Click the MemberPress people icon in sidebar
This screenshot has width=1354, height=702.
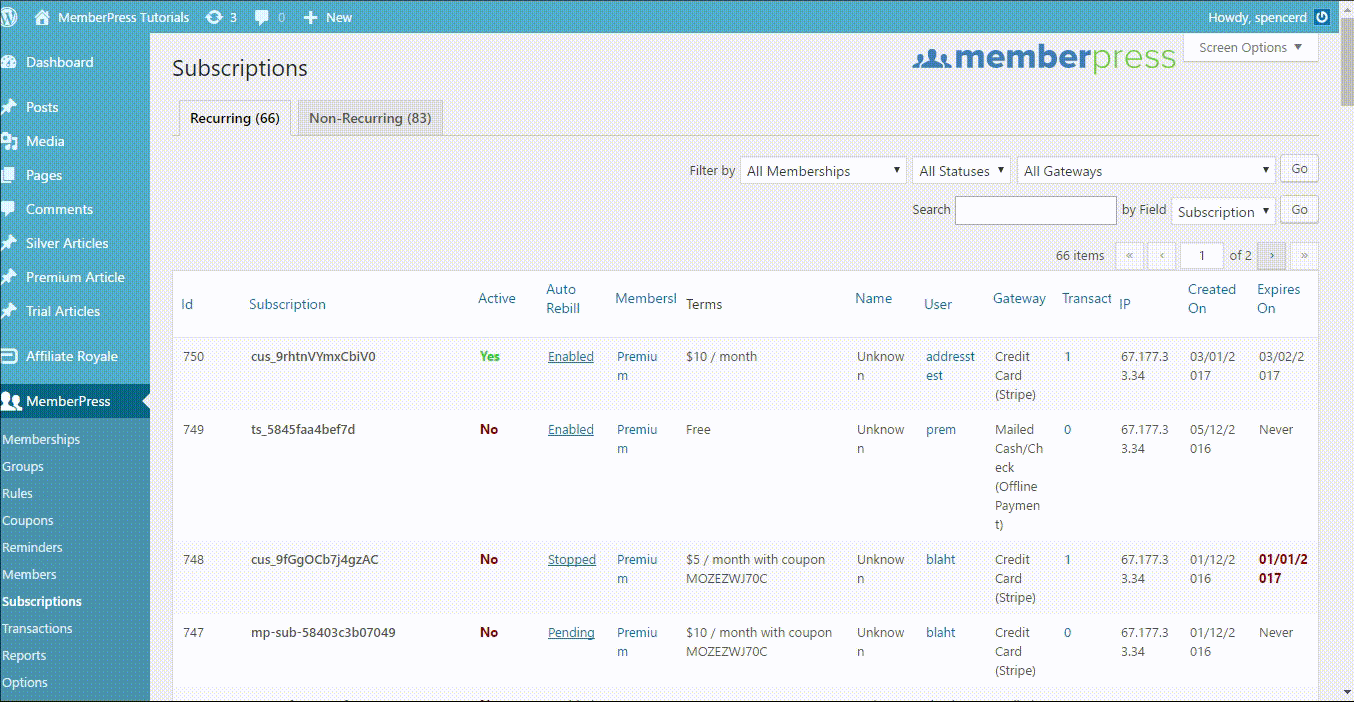click(10, 401)
